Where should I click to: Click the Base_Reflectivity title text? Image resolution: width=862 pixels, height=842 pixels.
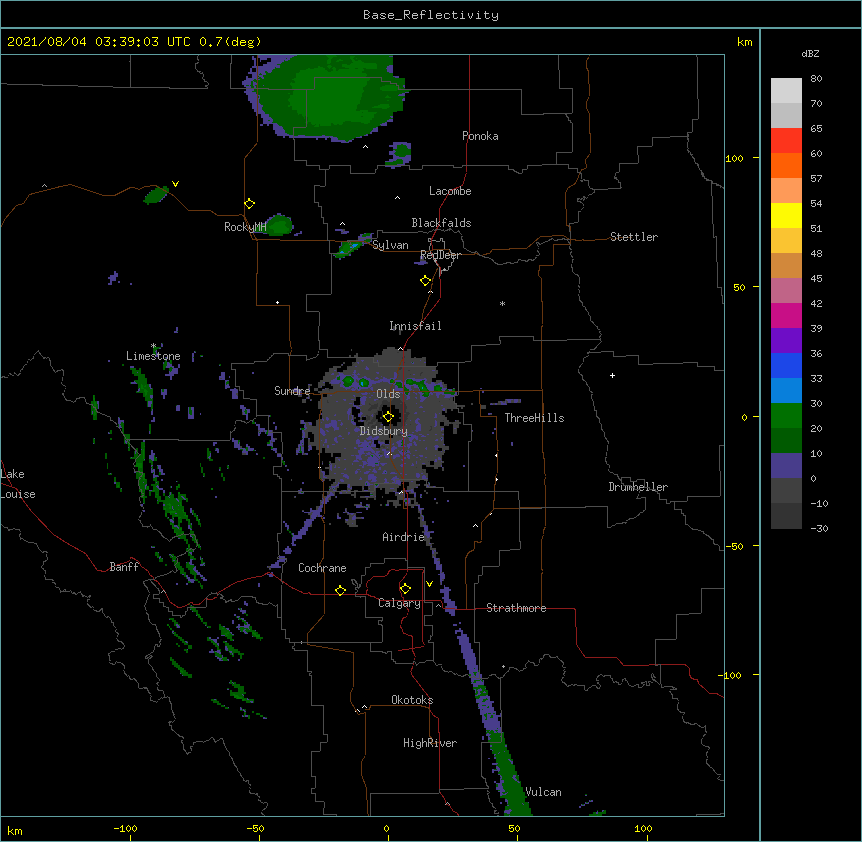[431, 15]
